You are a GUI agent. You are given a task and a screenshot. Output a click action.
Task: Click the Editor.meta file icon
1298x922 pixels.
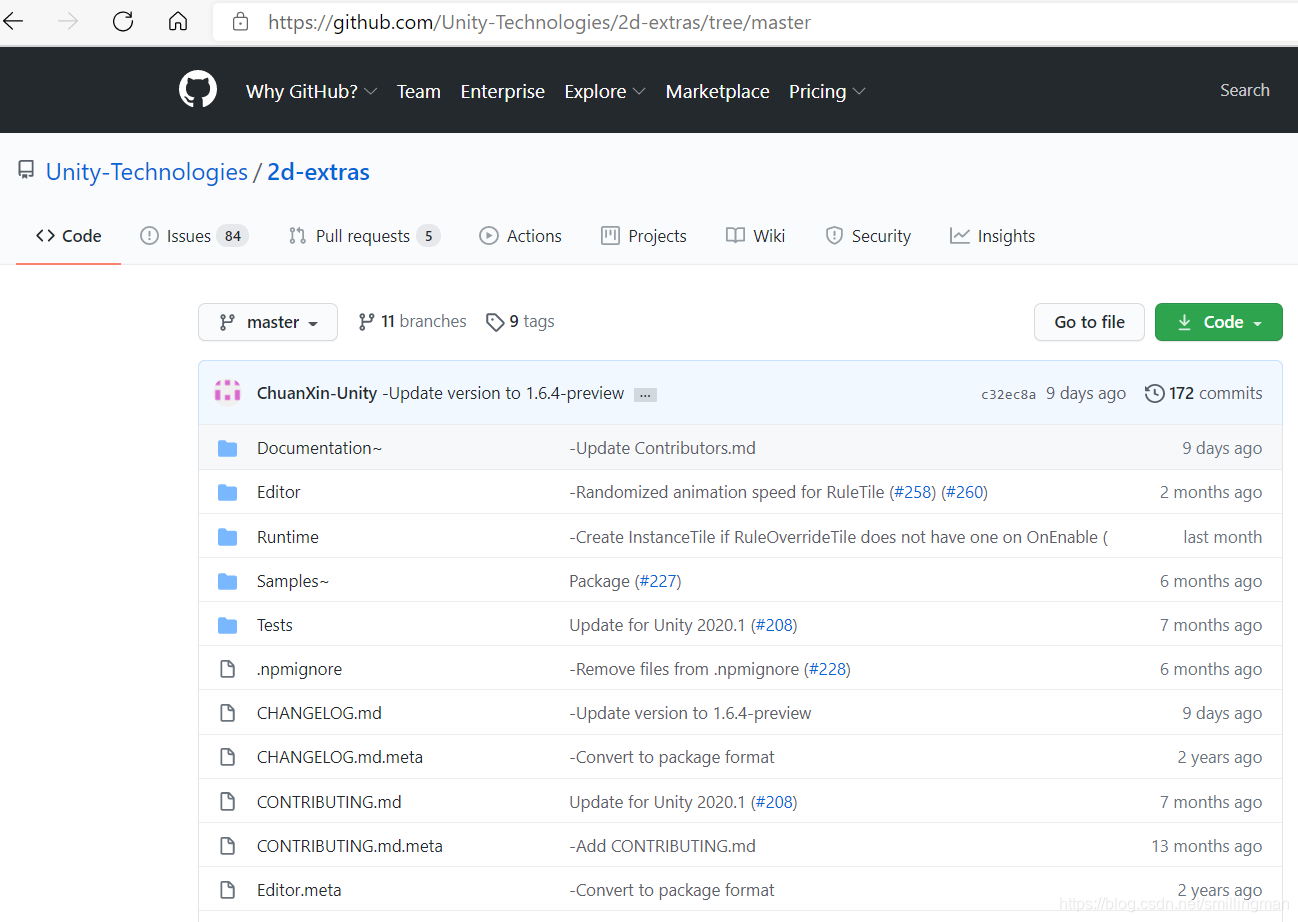click(x=228, y=890)
